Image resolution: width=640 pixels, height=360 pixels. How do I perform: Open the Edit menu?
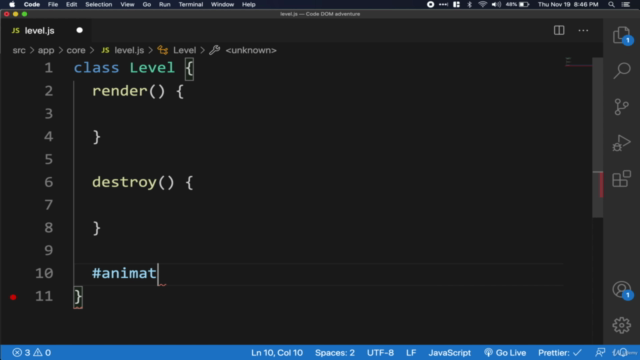pyautogui.click(x=71, y=4)
